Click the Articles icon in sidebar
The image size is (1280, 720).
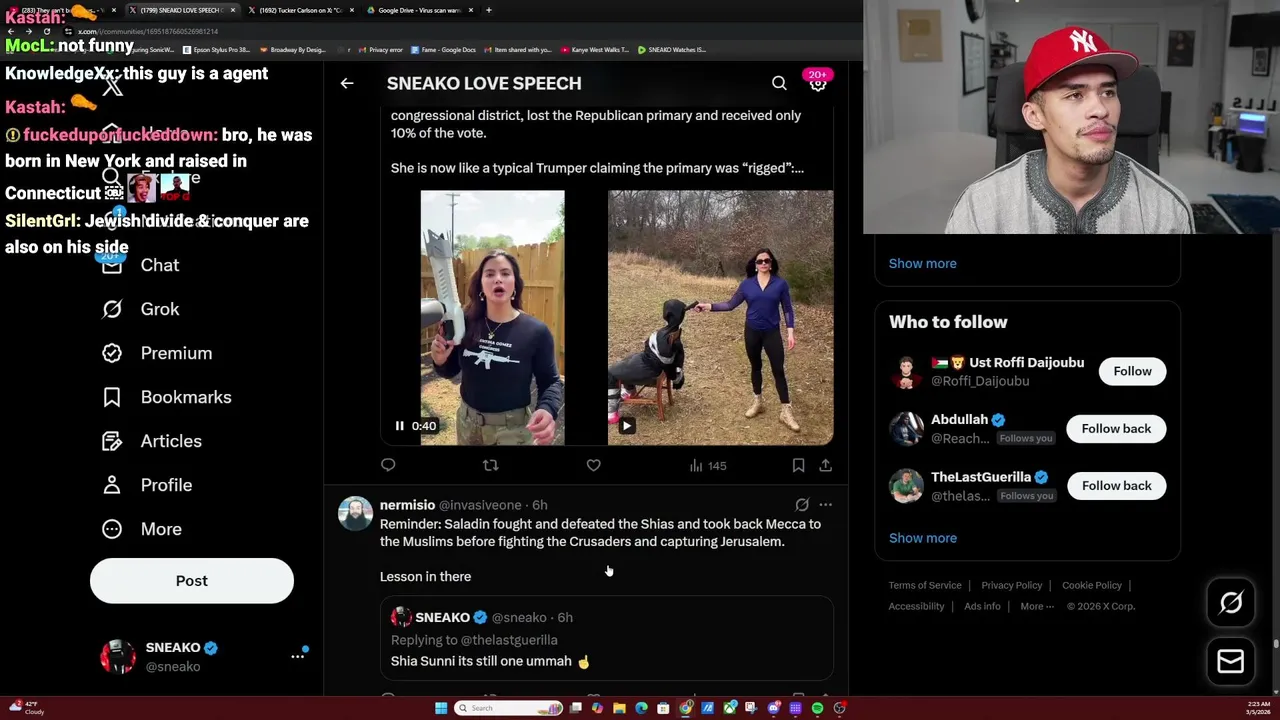(112, 441)
